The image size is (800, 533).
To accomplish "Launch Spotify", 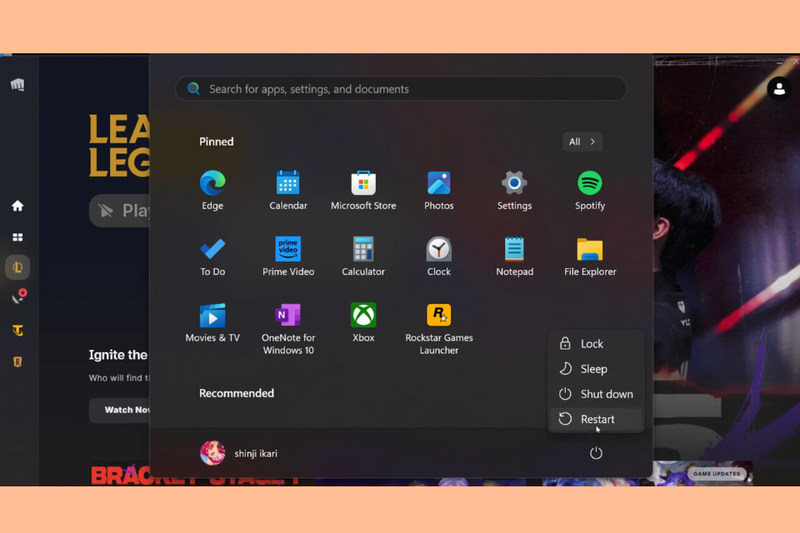I will click(x=590, y=190).
